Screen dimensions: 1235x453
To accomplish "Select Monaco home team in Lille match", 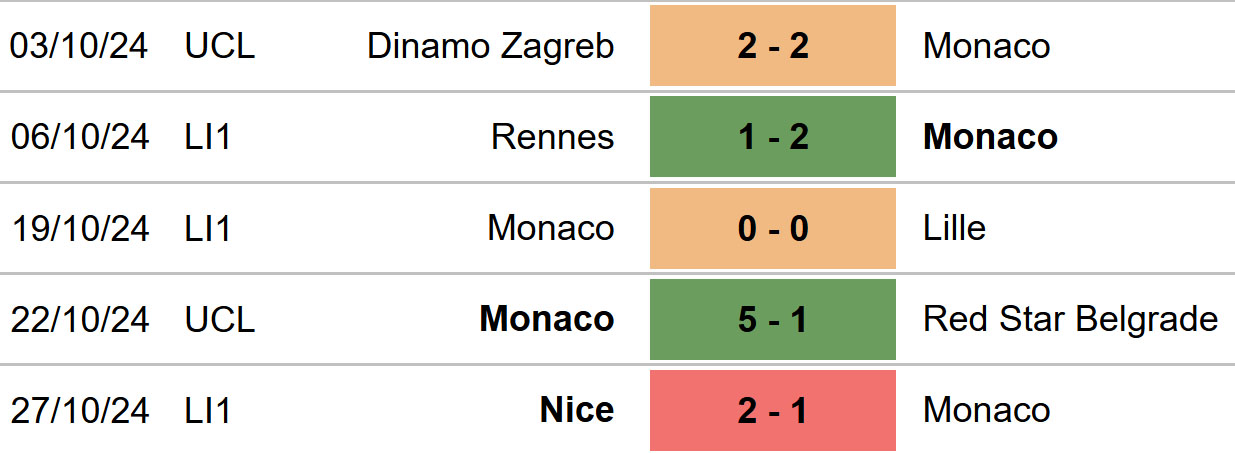I will pyautogui.click(x=551, y=228).
